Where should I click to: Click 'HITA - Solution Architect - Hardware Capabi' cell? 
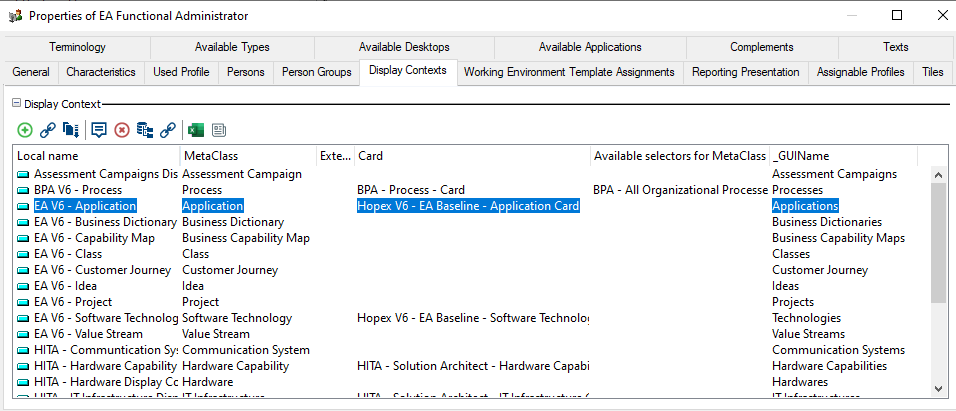[x=473, y=366]
